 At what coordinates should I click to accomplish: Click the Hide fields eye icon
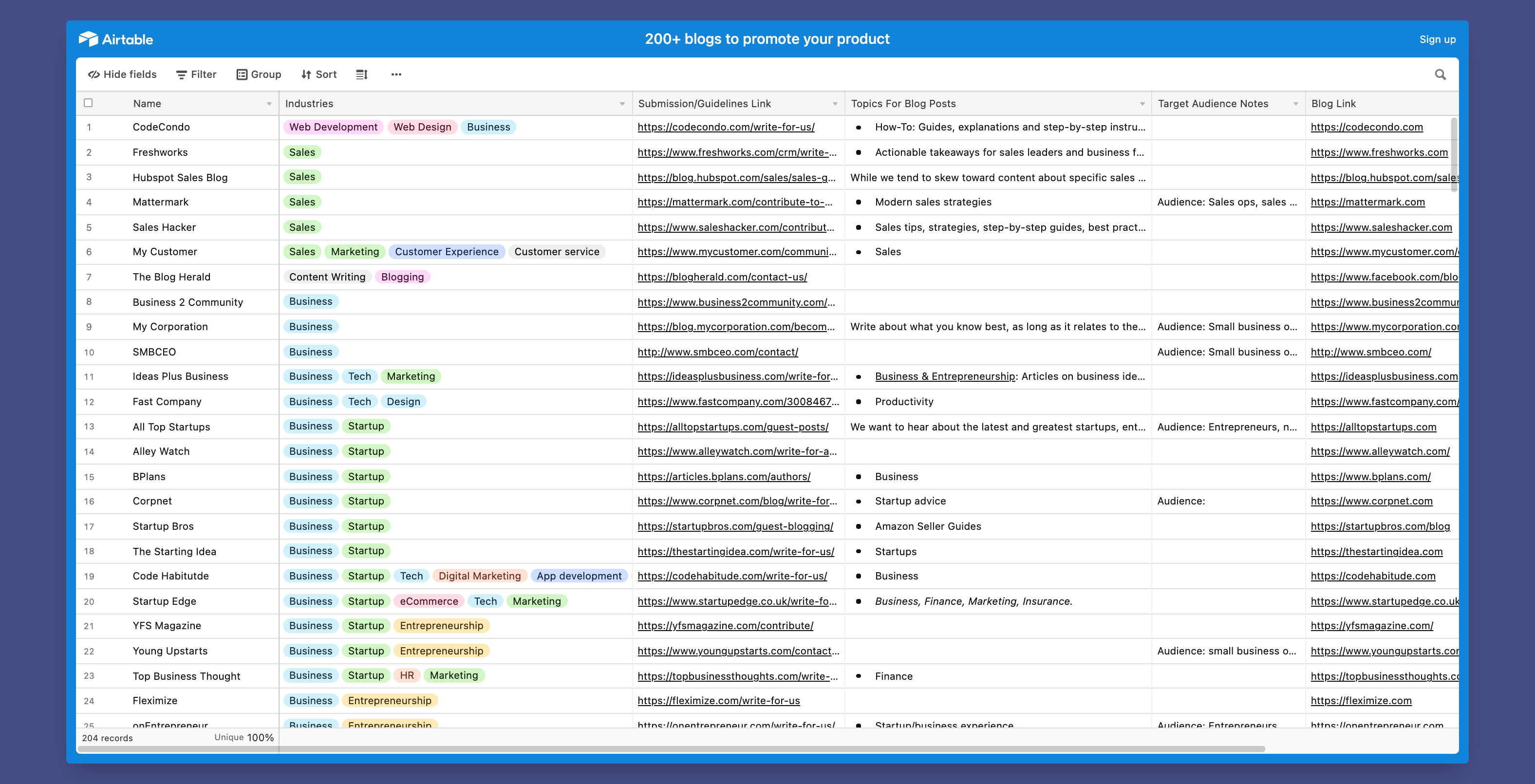(94, 75)
